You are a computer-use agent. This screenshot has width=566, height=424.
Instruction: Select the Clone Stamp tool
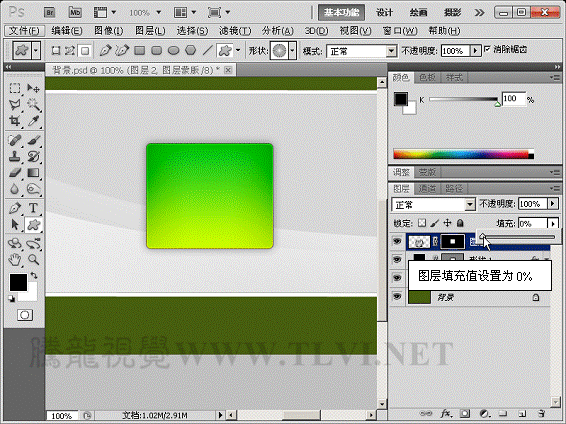pos(14,157)
